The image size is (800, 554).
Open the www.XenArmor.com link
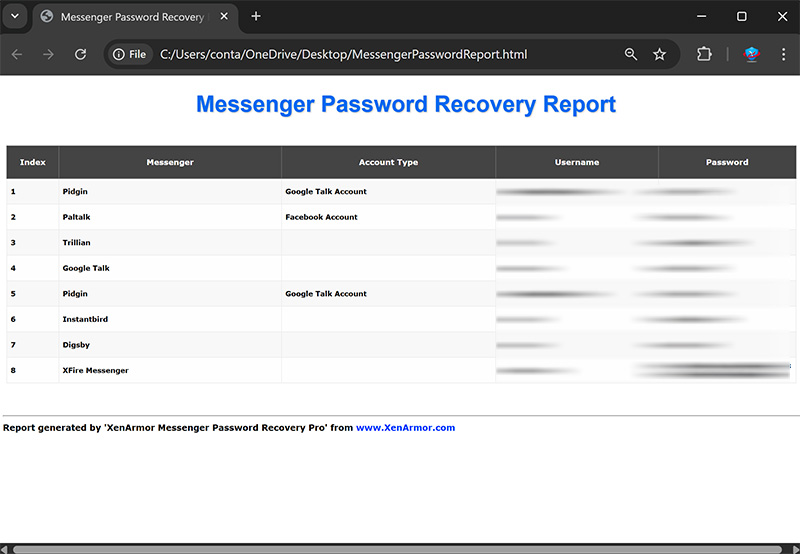coord(405,428)
